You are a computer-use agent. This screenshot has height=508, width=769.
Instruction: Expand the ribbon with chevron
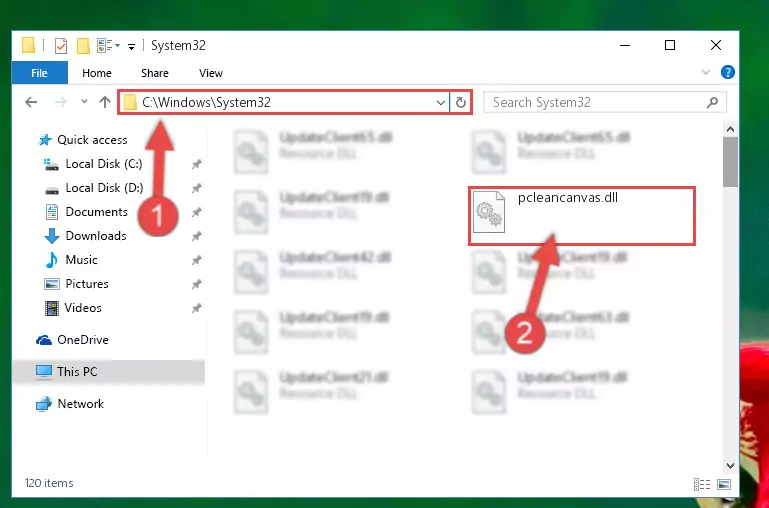(x=706, y=73)
